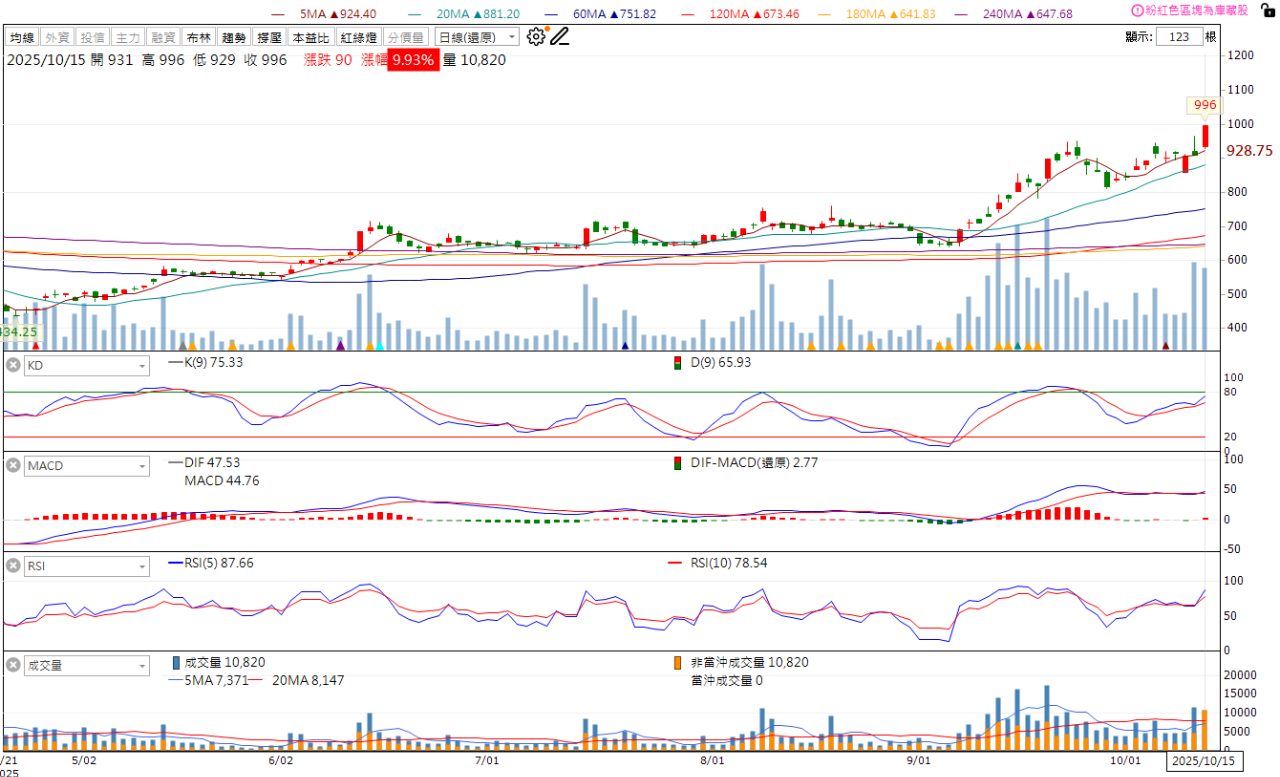Image resolution: width=1280 pixels, height=777 pixels.
Task: Open the 日線(還原) period dropdown
Action: coord(477,37)
